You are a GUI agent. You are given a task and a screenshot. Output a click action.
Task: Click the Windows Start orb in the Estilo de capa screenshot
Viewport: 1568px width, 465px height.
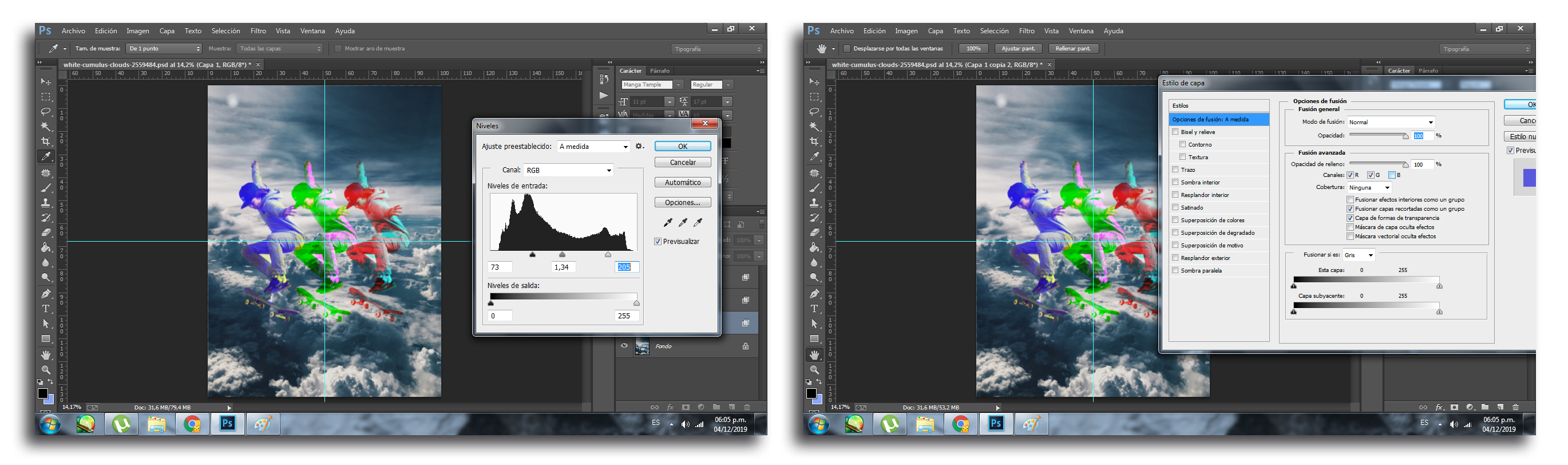[818, 424]
